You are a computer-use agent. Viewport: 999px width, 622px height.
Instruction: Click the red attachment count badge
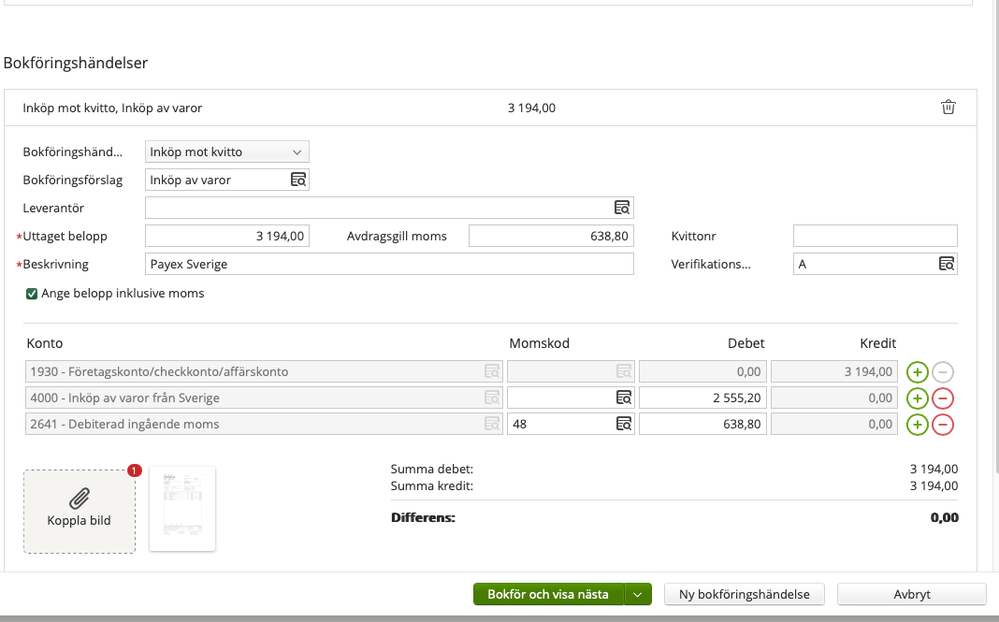(x=134, y=470)
